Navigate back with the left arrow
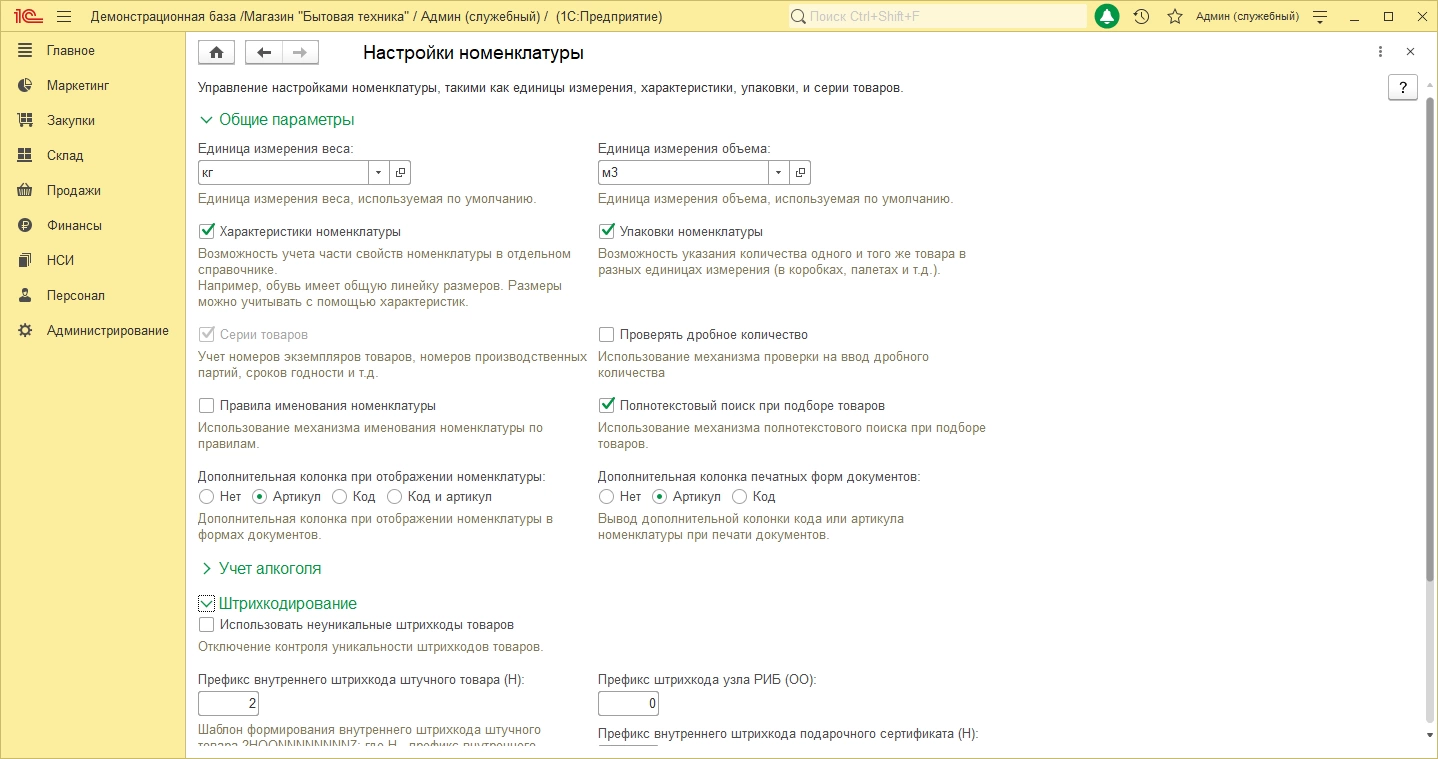1438x759 pixels. click(x=264, y=53)
